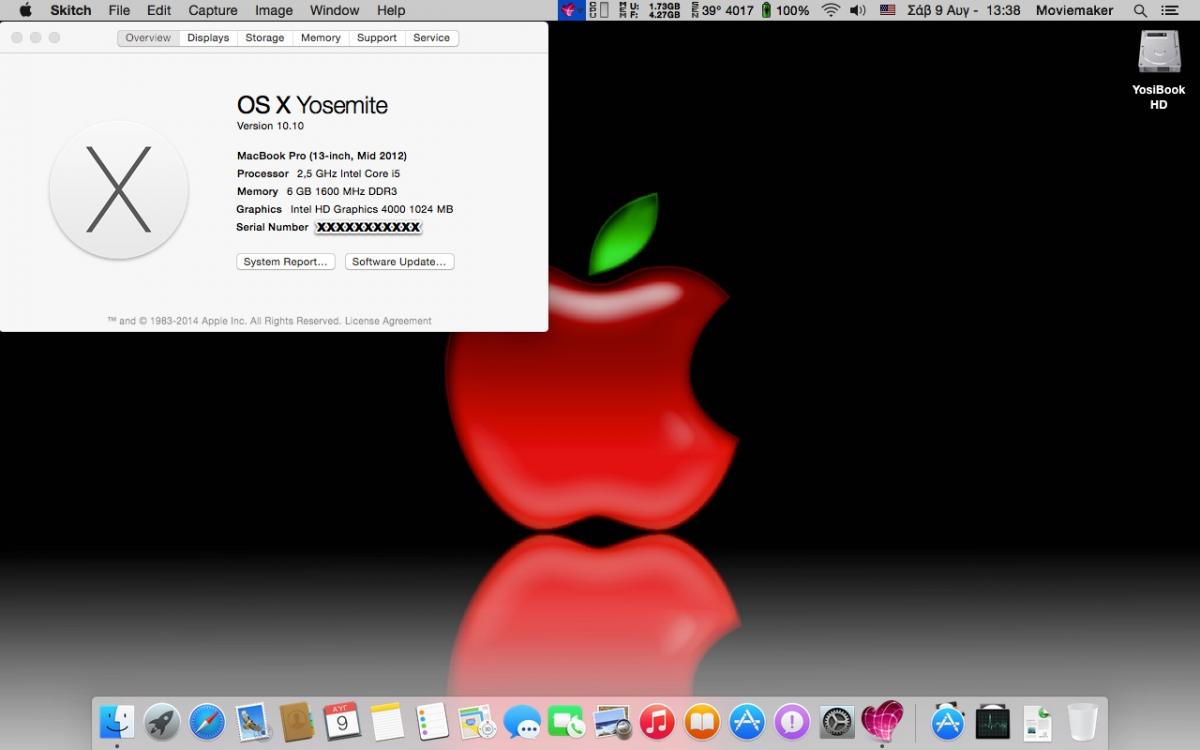The height and width of the screenshot is (750, 1200).
Task: Click the date and time in menu bar
Action: point(963,10)
